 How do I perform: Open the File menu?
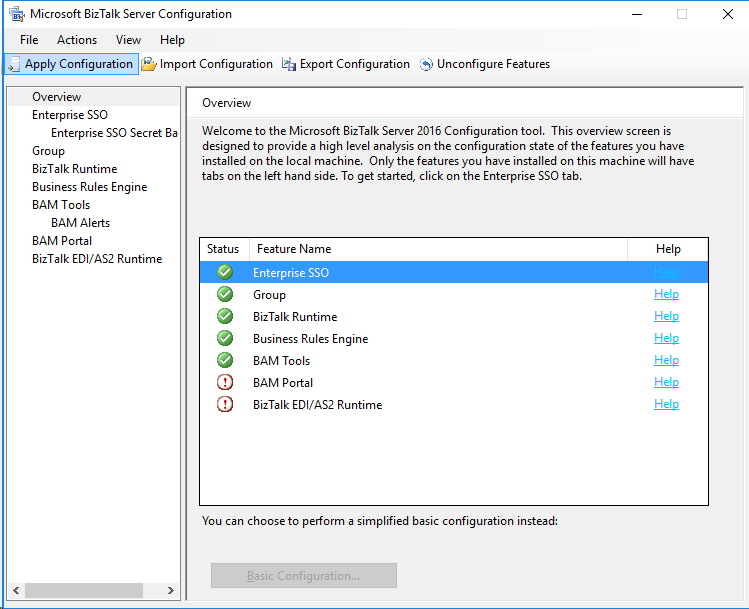tap(29, 40)
